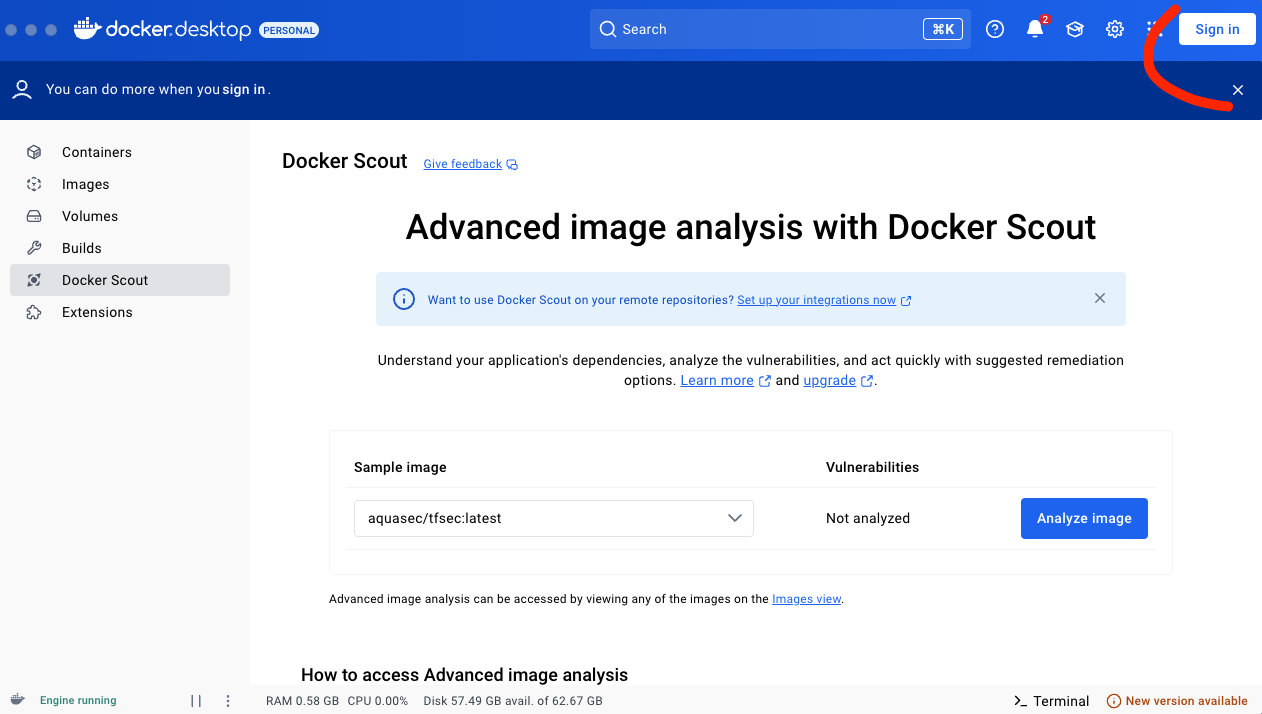
Task: Open the Learn more link
Action: (717, 381)
